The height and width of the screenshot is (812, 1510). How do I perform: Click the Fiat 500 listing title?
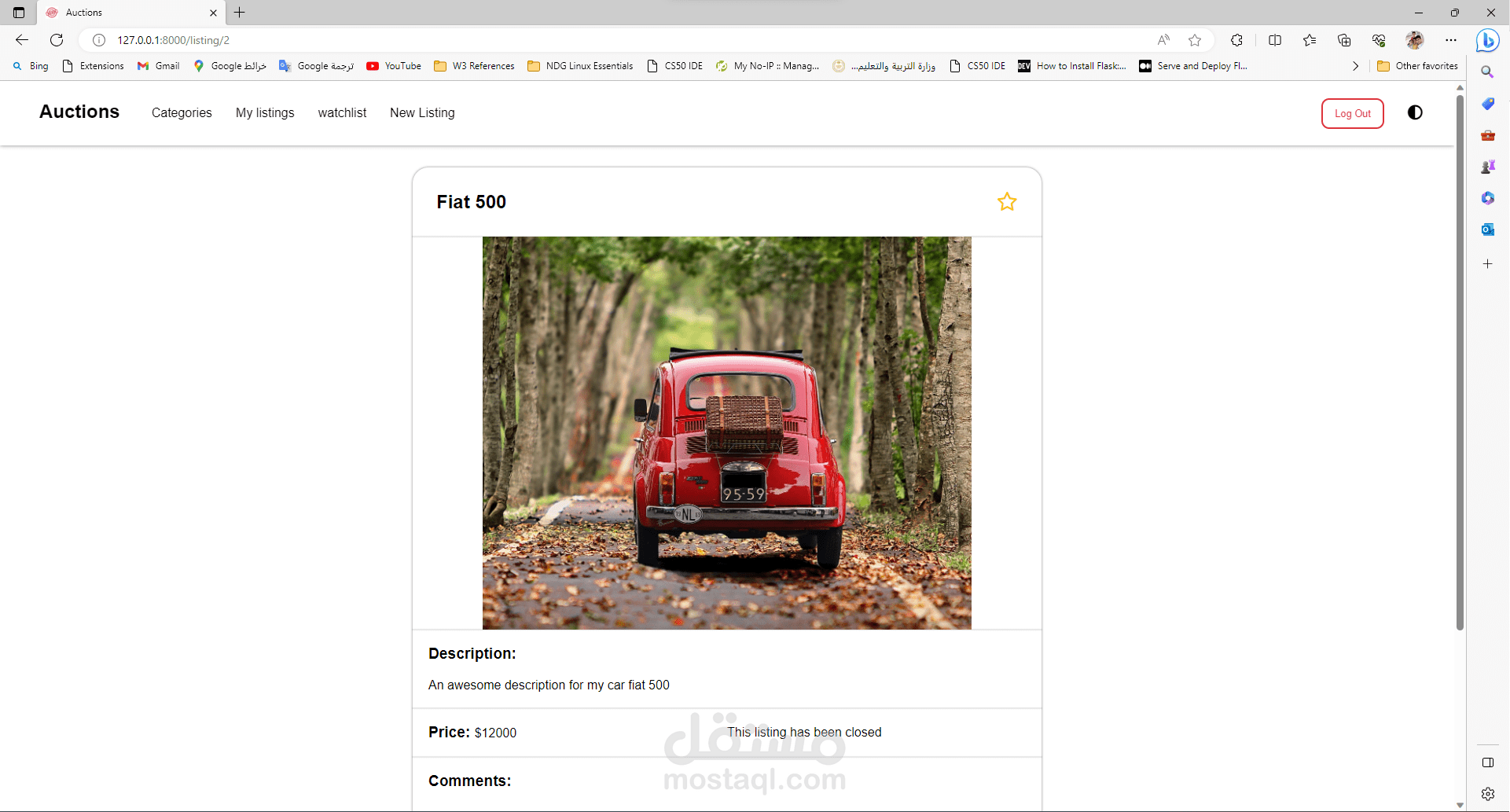tap(471, 202)
